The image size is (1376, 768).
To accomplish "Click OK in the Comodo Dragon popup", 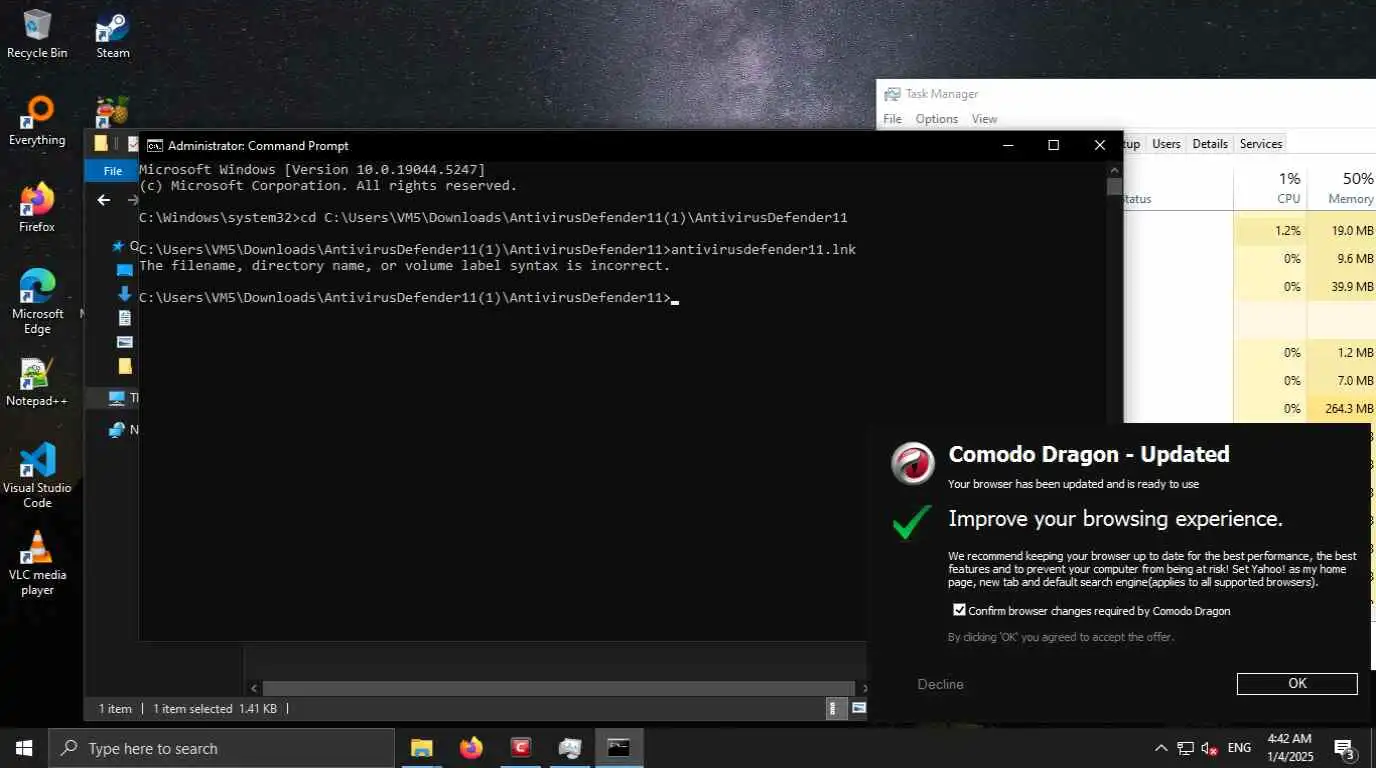I will click(x=1297, y=684).
